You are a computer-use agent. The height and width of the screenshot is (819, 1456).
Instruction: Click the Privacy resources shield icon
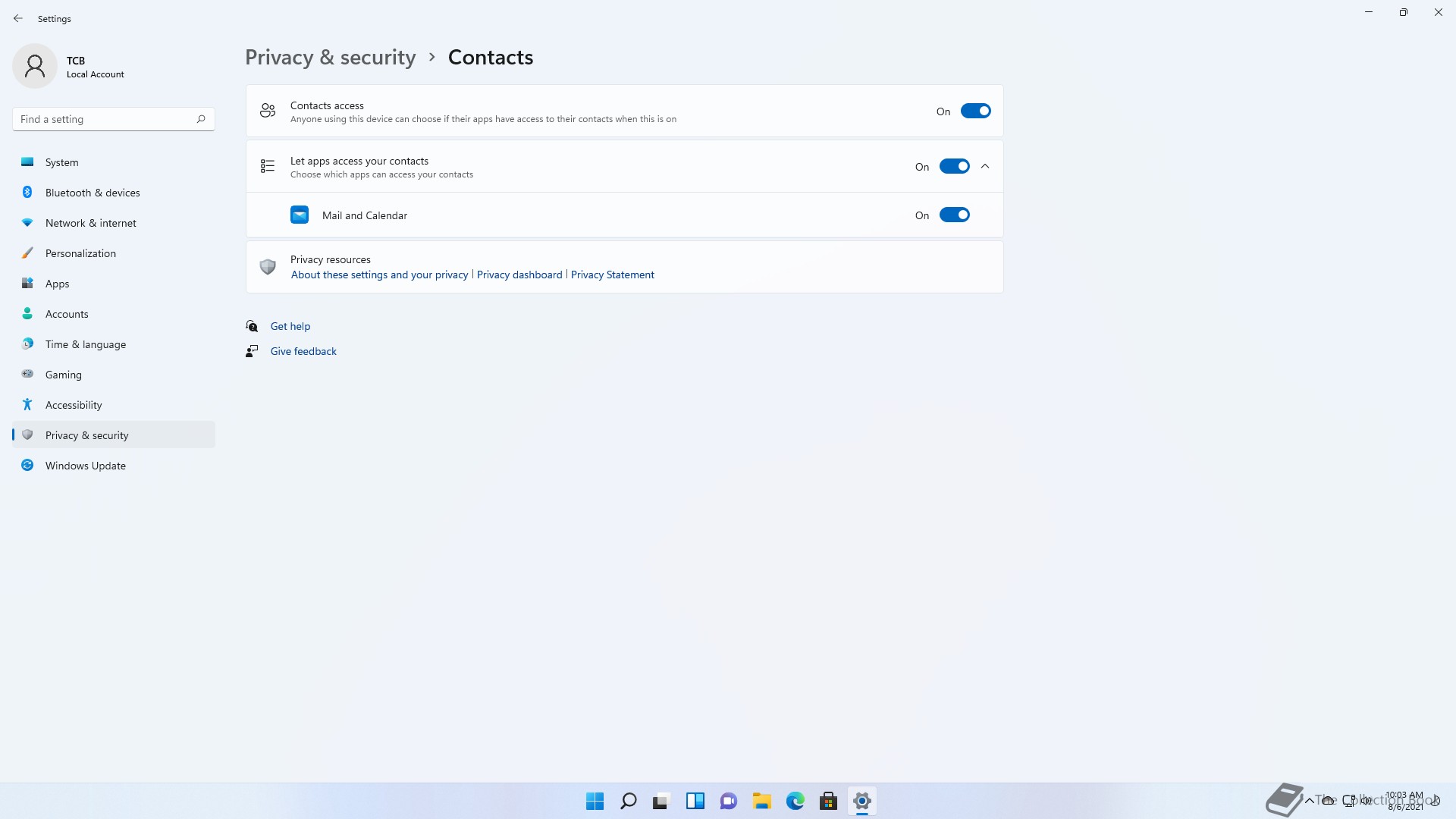click(268, 267)
